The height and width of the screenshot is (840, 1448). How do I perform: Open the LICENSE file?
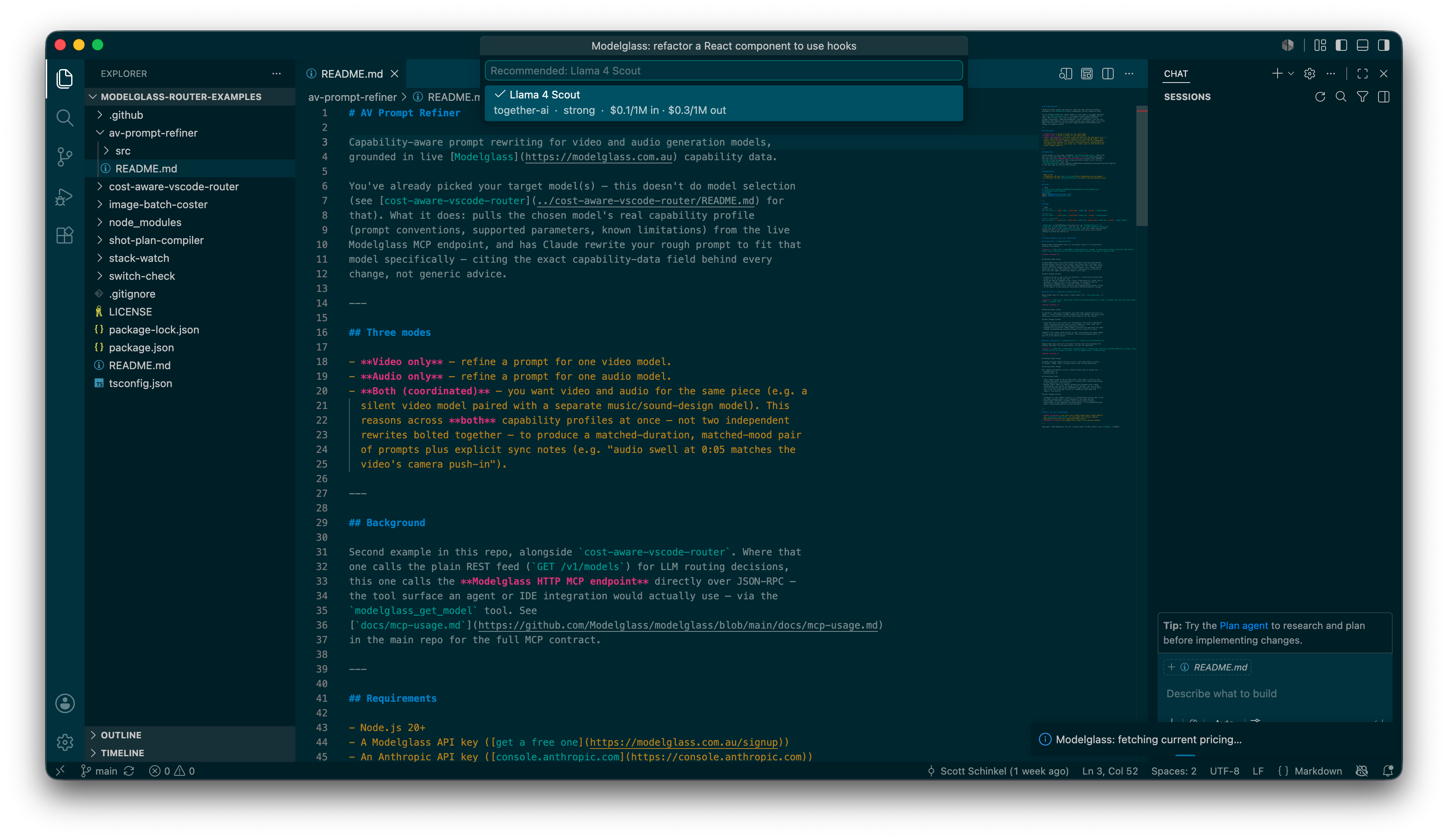190,311
